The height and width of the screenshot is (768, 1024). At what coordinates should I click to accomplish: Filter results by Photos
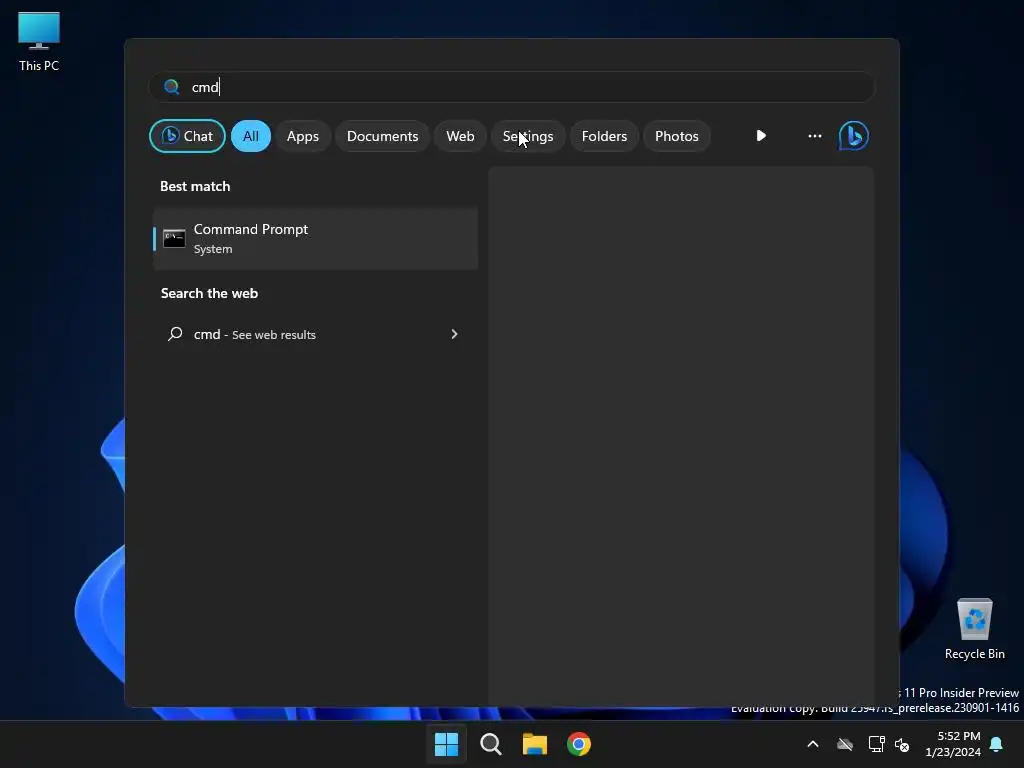tap(677, 136)
